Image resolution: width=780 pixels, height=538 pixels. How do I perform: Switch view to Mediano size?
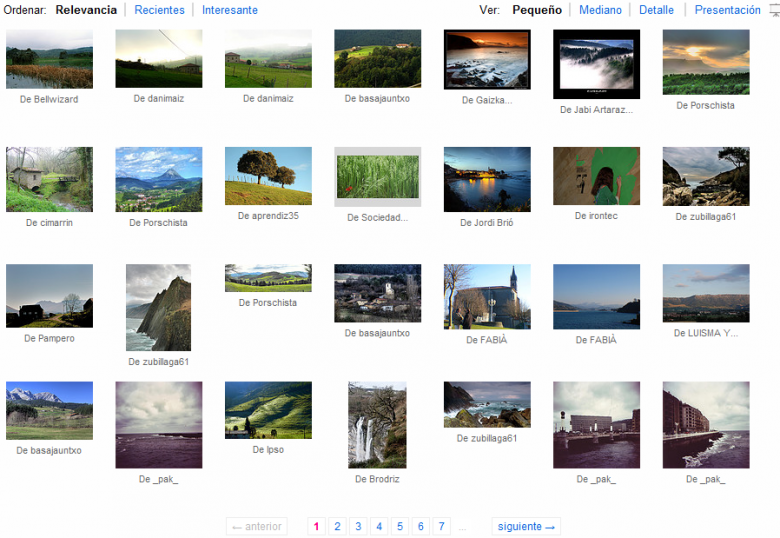coord(600,10)
